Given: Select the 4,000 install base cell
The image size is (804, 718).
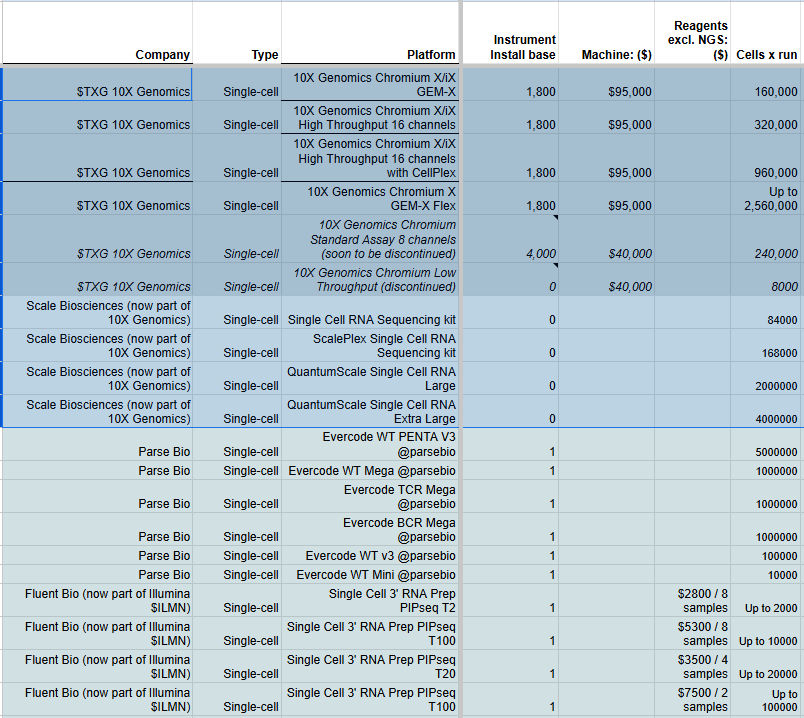Looking at the screenshot, I should (510, 239).
